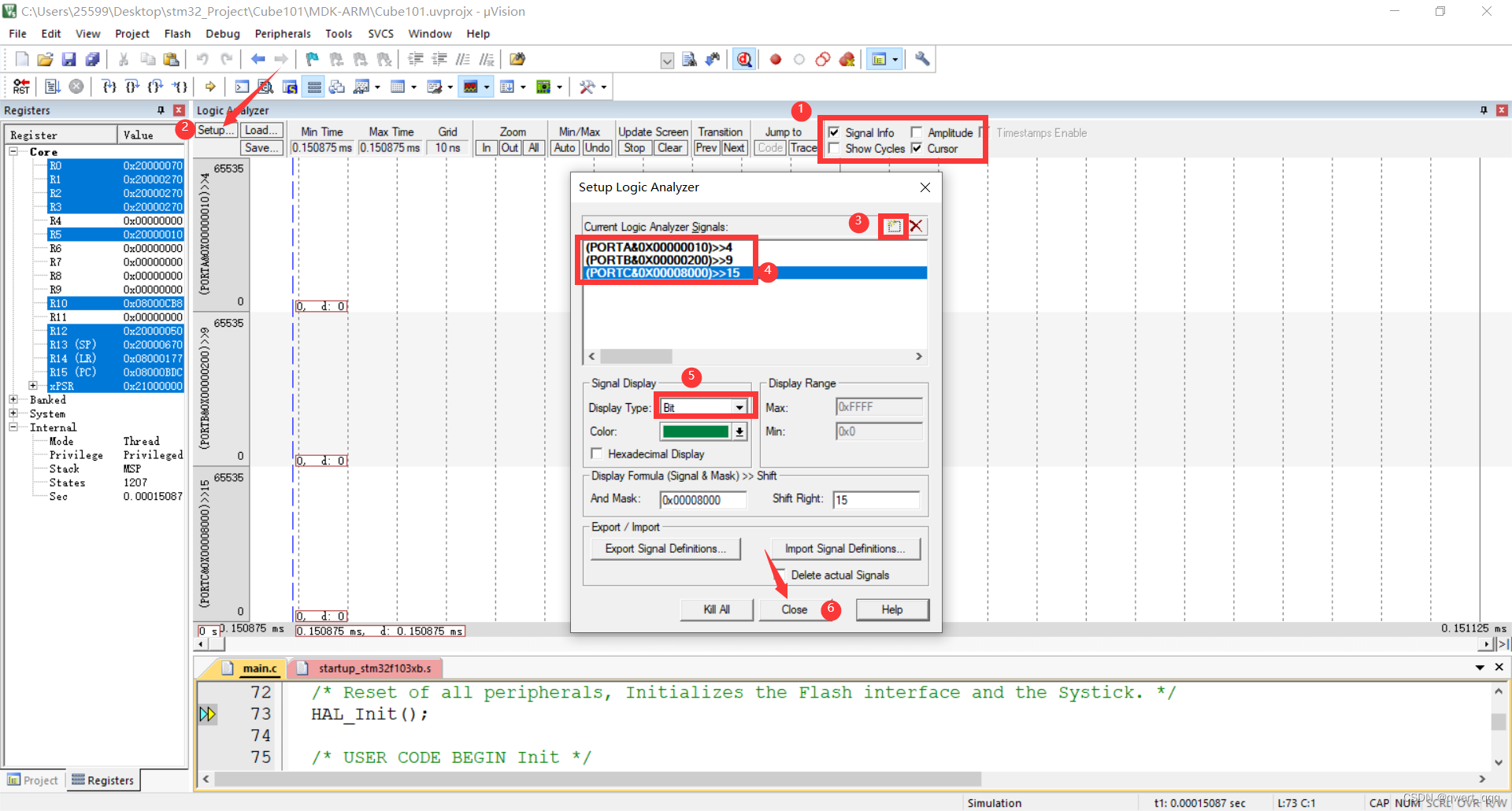Click Export Signal Definitions button

coord(665,548)
